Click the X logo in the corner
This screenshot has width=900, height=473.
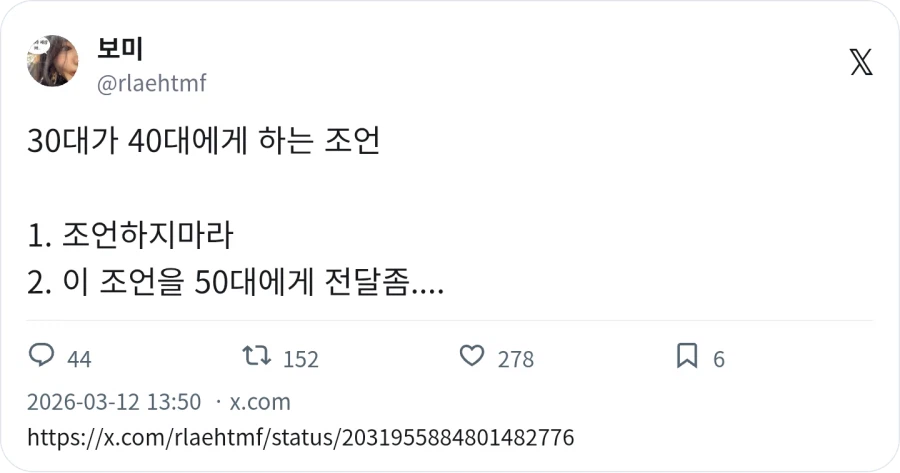pyautogui.click(x=860, y=63)
